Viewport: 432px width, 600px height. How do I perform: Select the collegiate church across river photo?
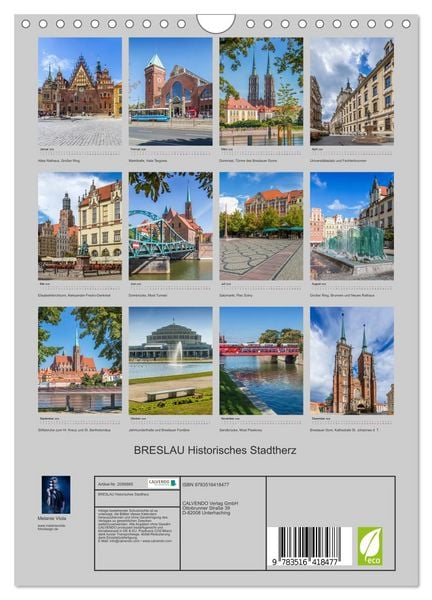[80, 361]
